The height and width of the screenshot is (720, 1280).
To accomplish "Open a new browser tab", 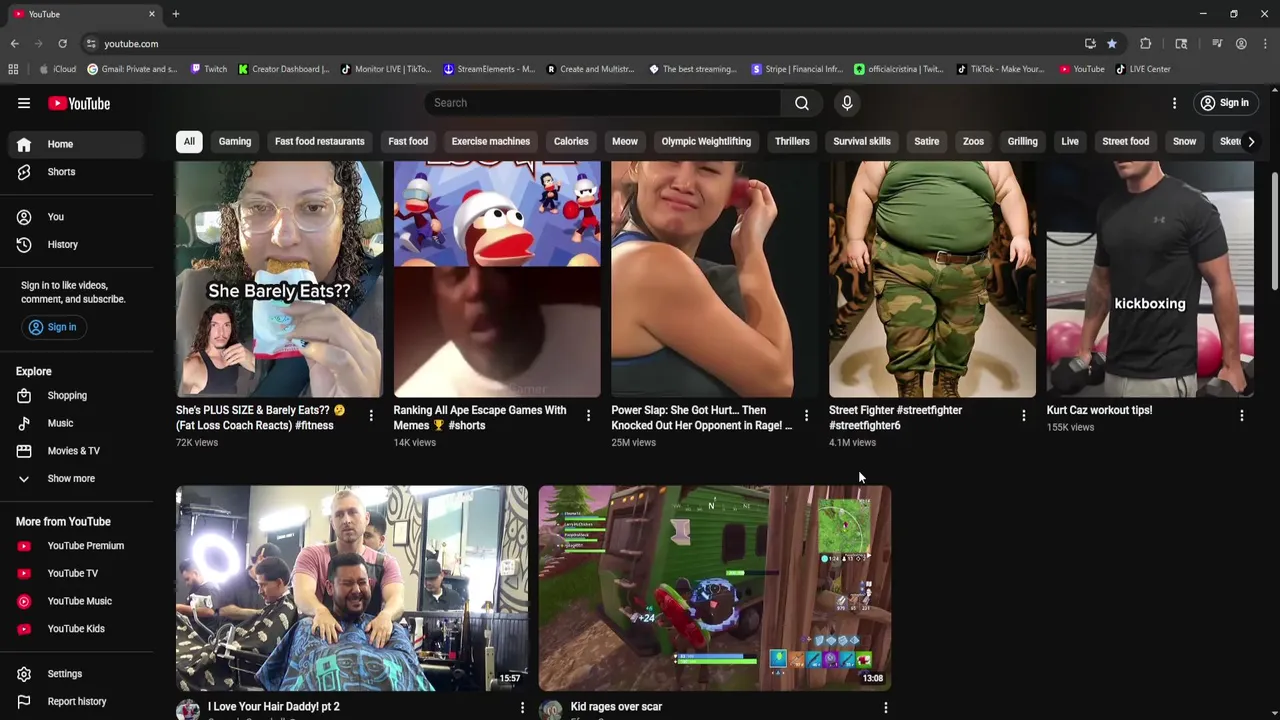I will pyautogui.click(x=176, y=14).
